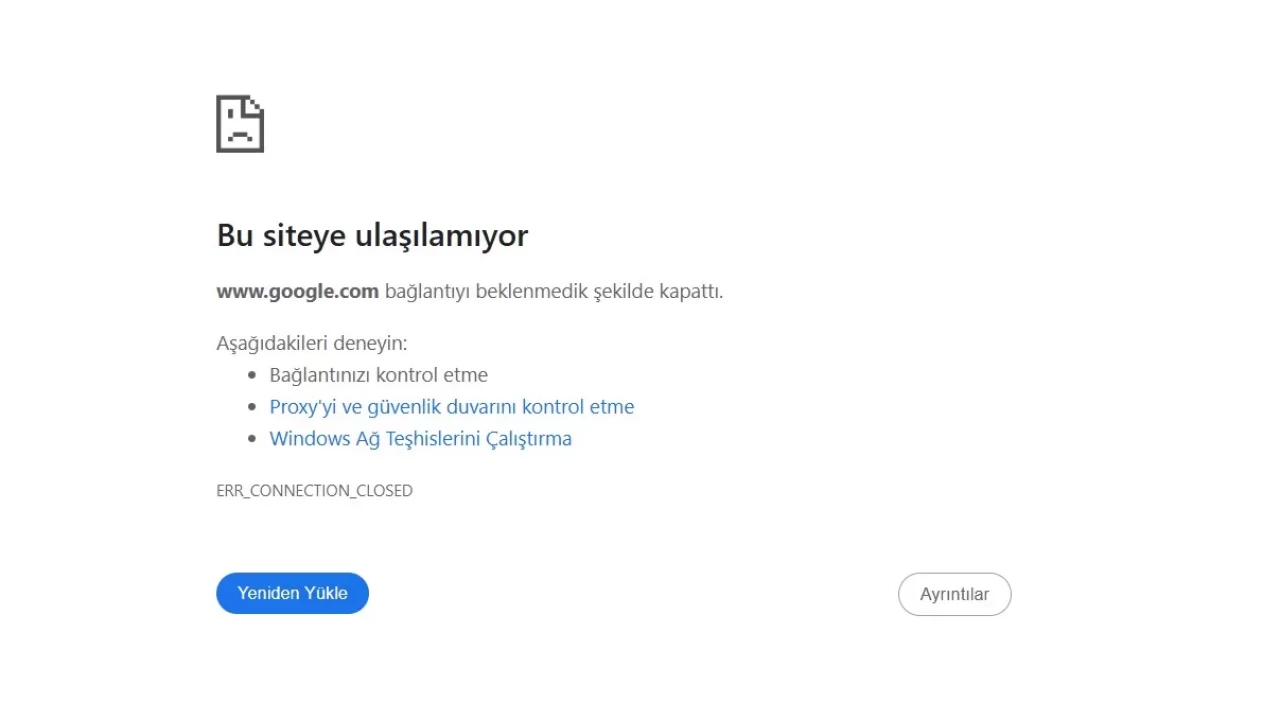The image size is (1280, 720).
Task: Select the bold www.google.com domain text
Action: click(297, 292)
